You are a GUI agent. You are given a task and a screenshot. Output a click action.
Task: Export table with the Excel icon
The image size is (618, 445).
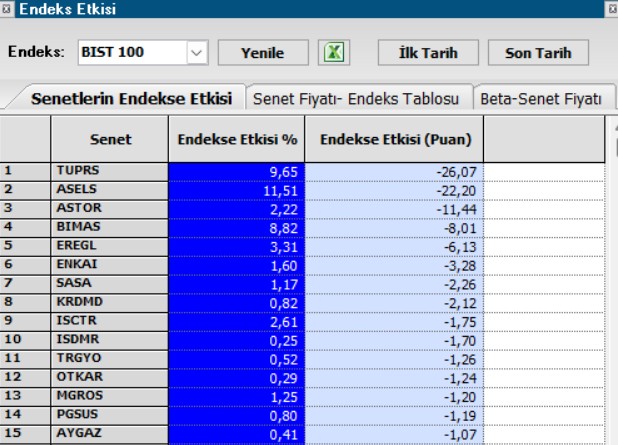click(x=334, y=52)
